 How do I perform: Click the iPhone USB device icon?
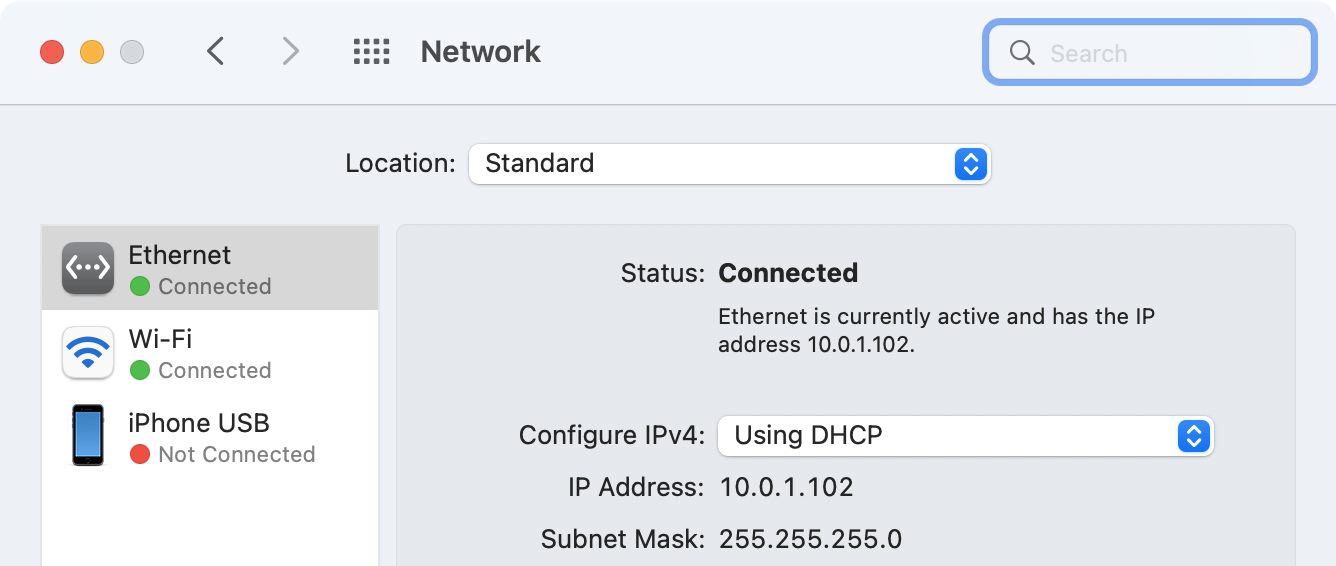click(x=88, y=436)
